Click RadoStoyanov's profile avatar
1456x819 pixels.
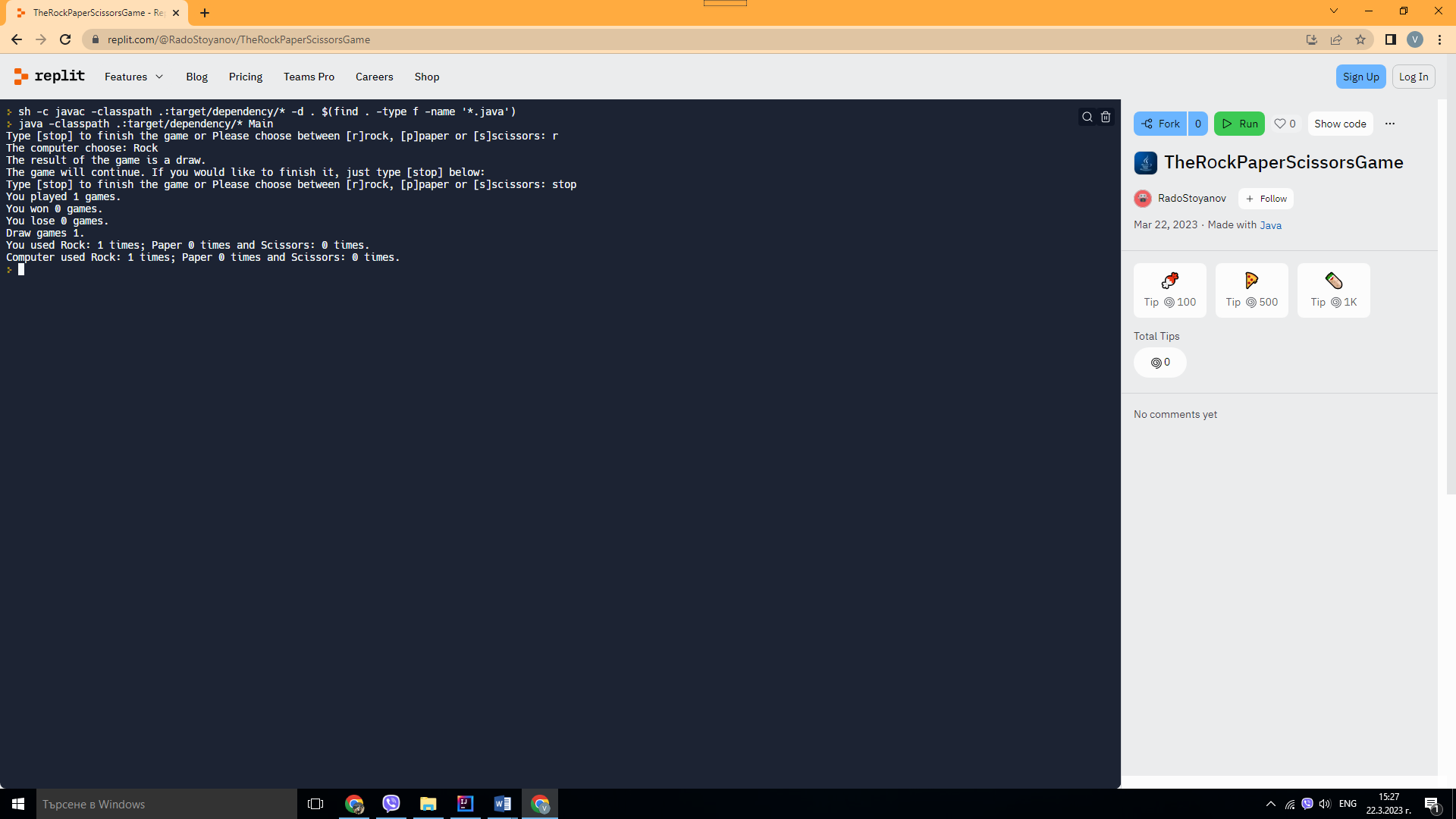(1143, 198)
